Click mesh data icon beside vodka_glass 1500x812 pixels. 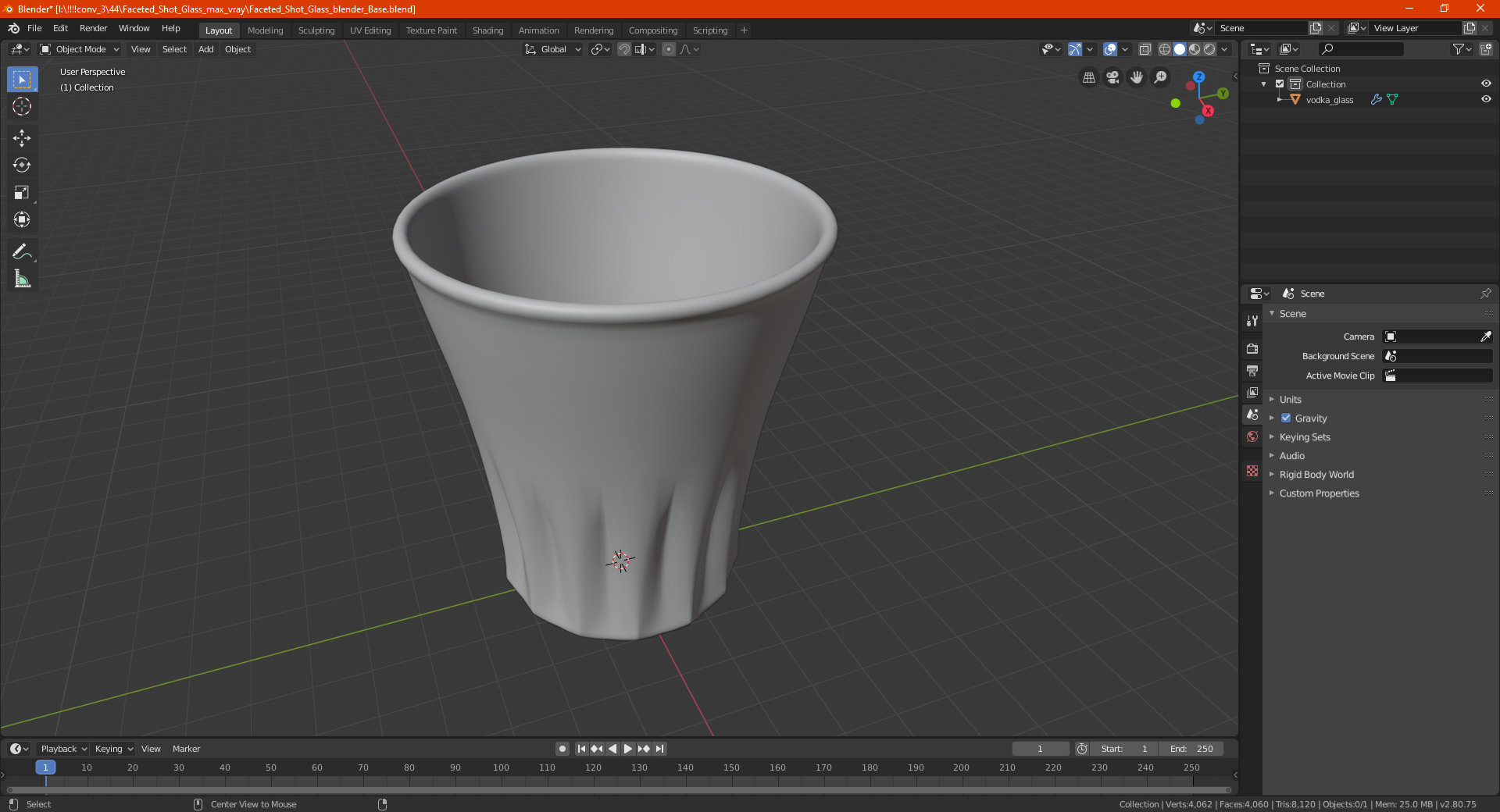1392,99
